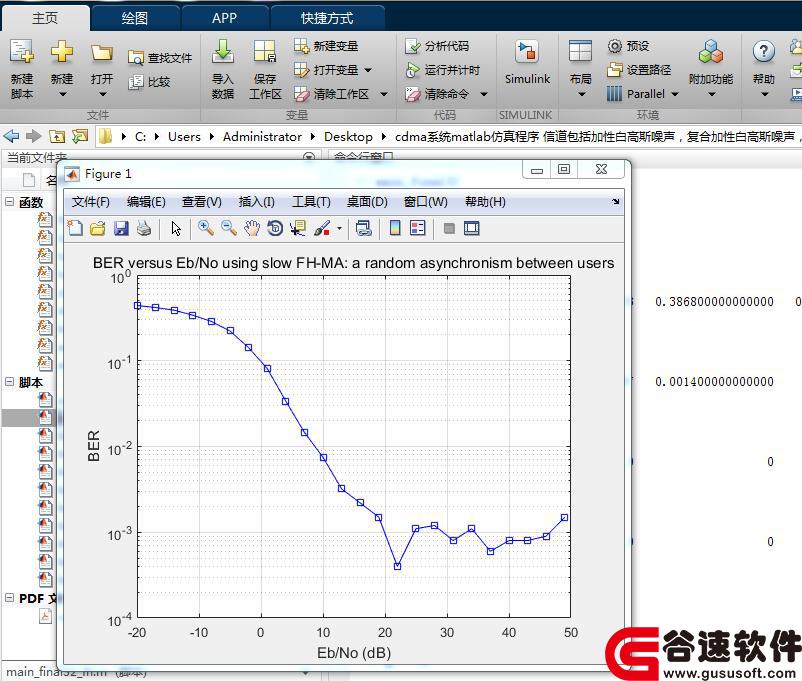Image resolution: width=802 pixels, height=681 pixels.
Task: Collapse the 函数 group in current folder
Action: 10,202
